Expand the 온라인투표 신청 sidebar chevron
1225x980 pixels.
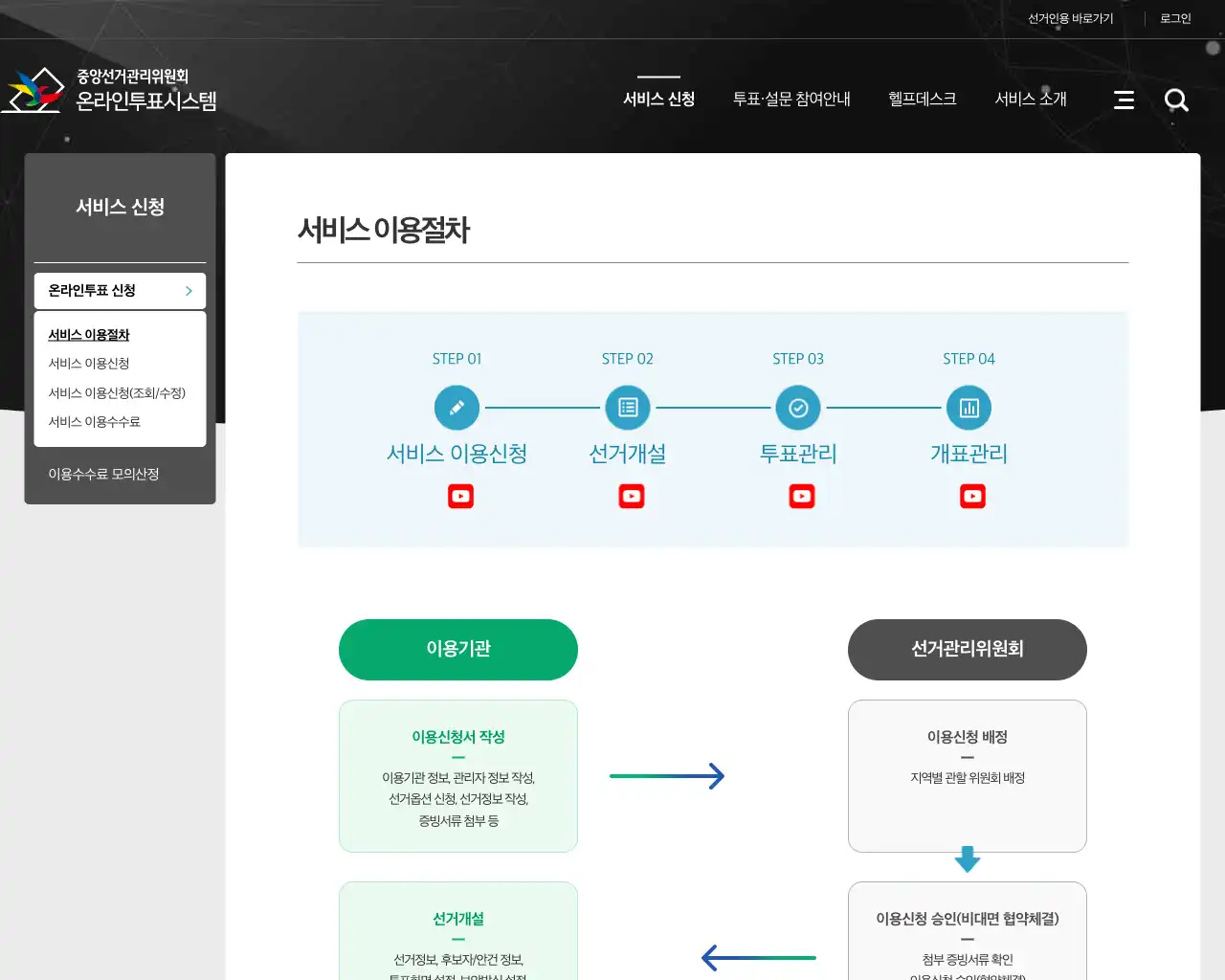189,291
